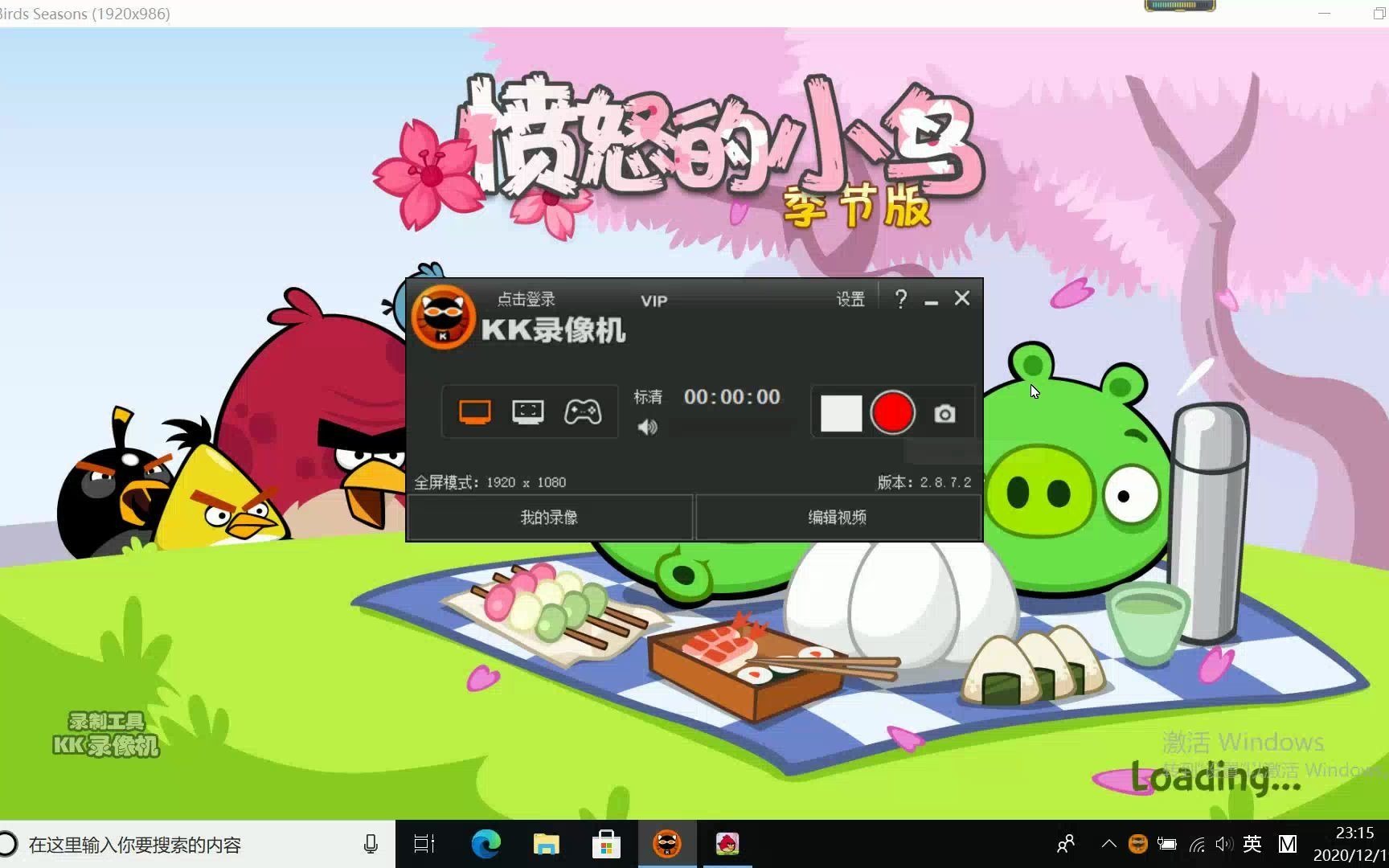
Task: Check battery status in the tray
Action: tap(1167, 844)
